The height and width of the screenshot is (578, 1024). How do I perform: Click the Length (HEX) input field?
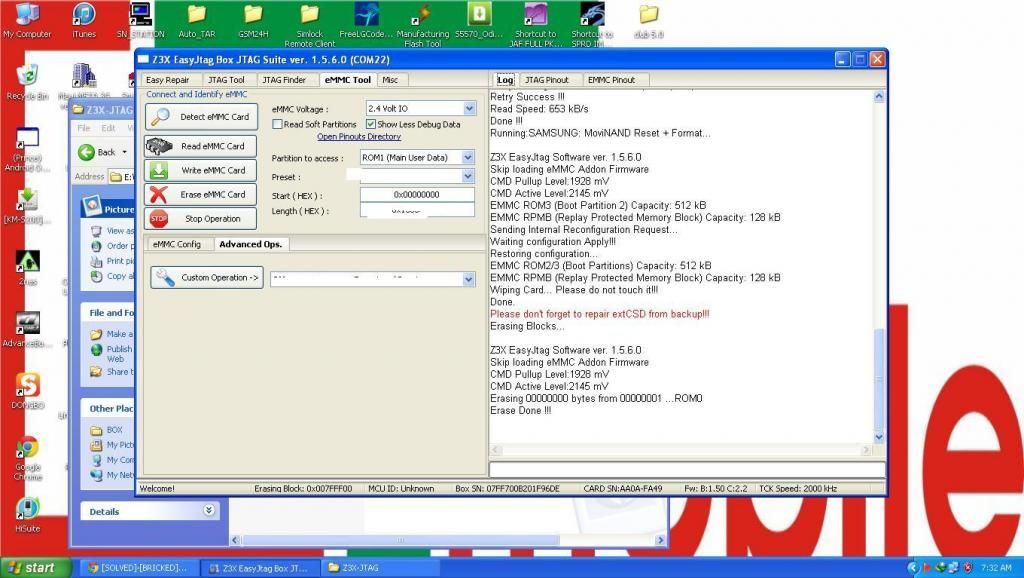[417, 210]
